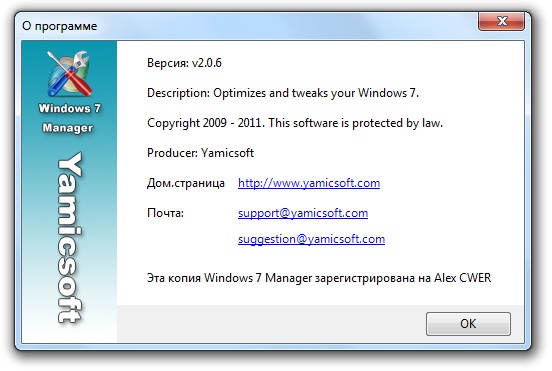The height and width of the screenshot is (371, 552).
Task: Click the Почта: label
Action: tap(165, 213)
